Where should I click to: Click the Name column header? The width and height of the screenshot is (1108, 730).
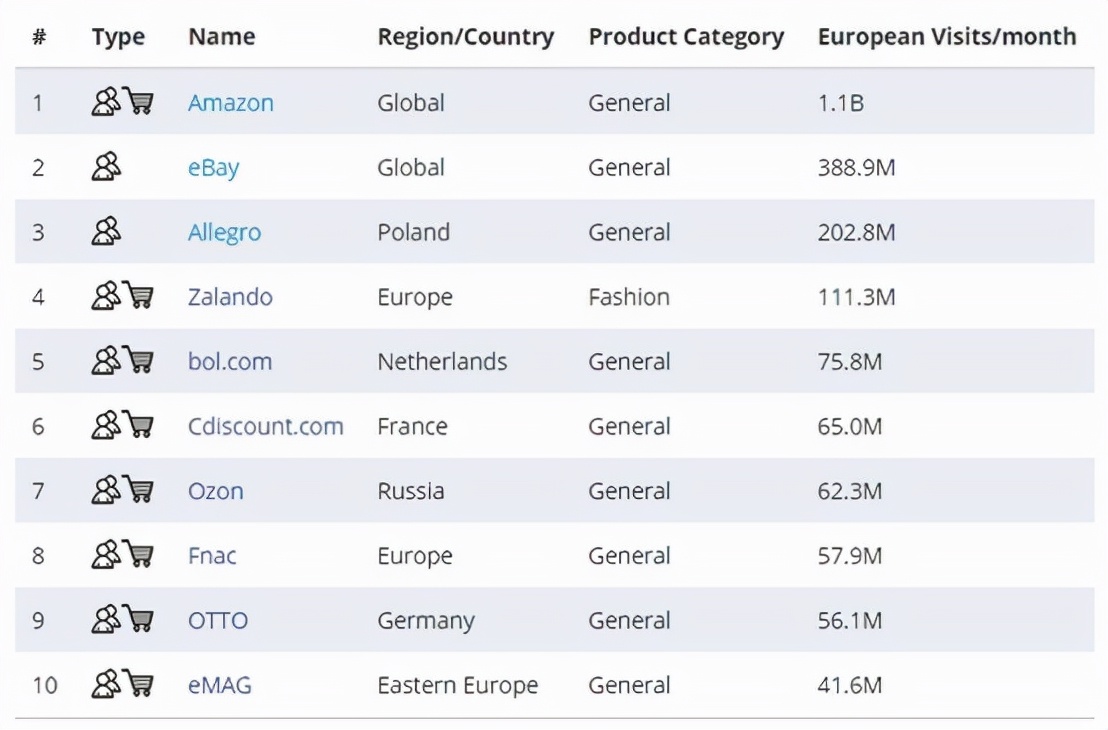coord(222,37)
